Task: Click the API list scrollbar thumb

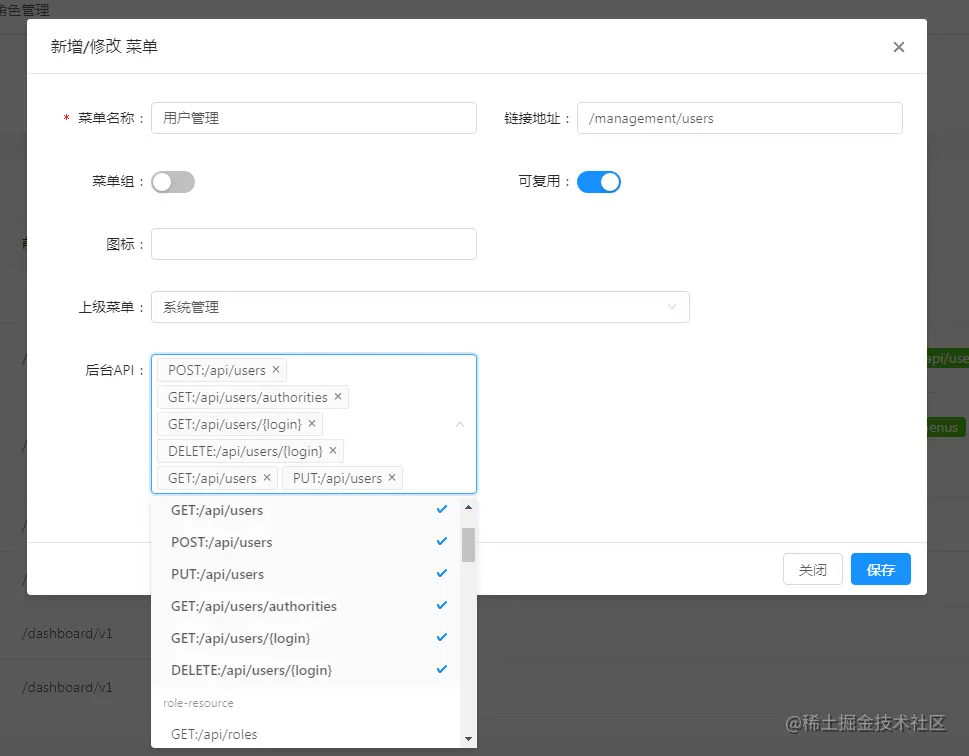Action: [468, 545]
